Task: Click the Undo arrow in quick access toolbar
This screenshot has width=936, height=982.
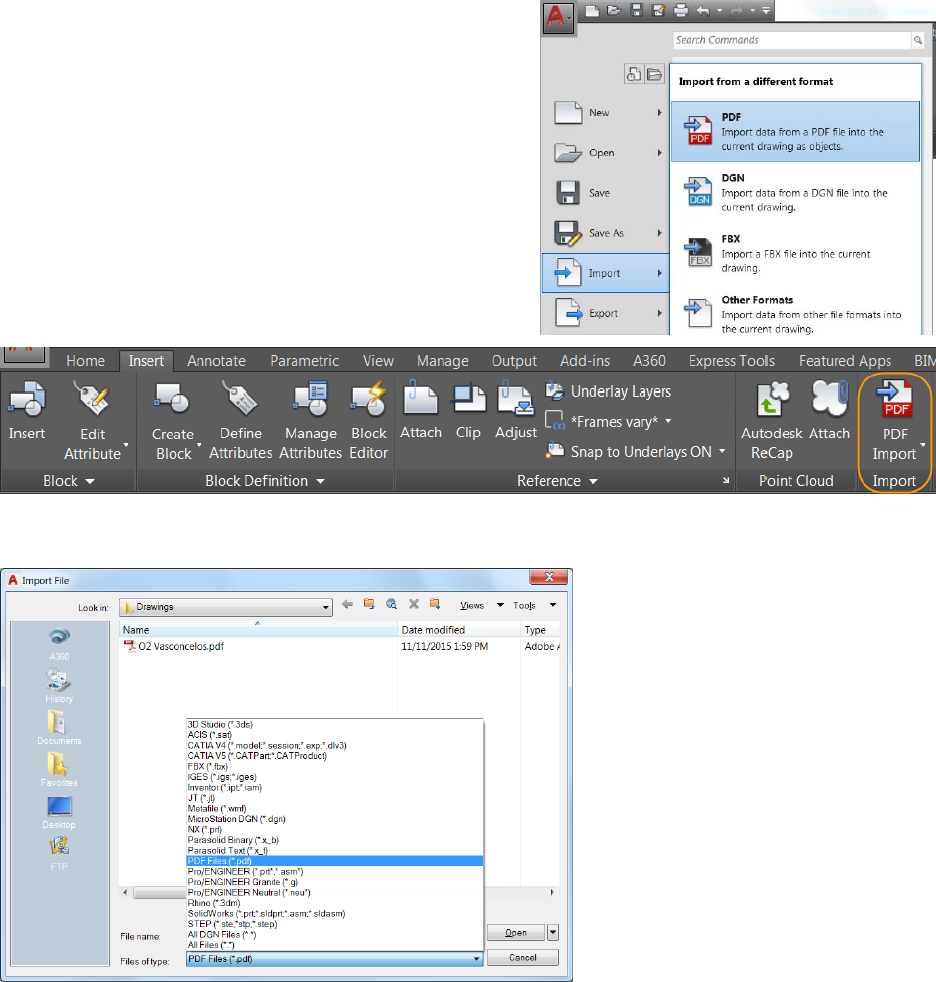Action: 703,11
